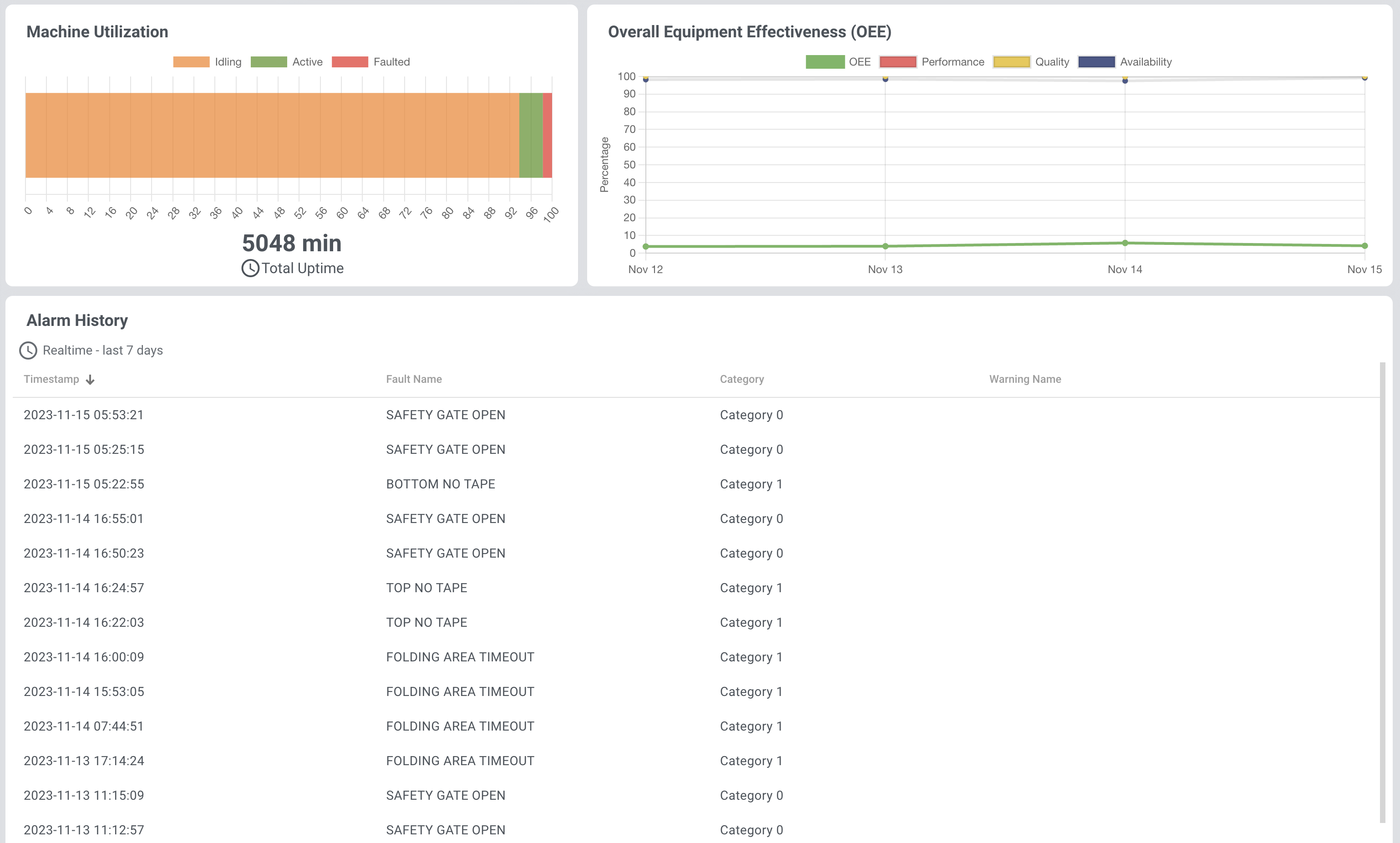
Task: Click the green Active legend swatch
Action: 269,61
